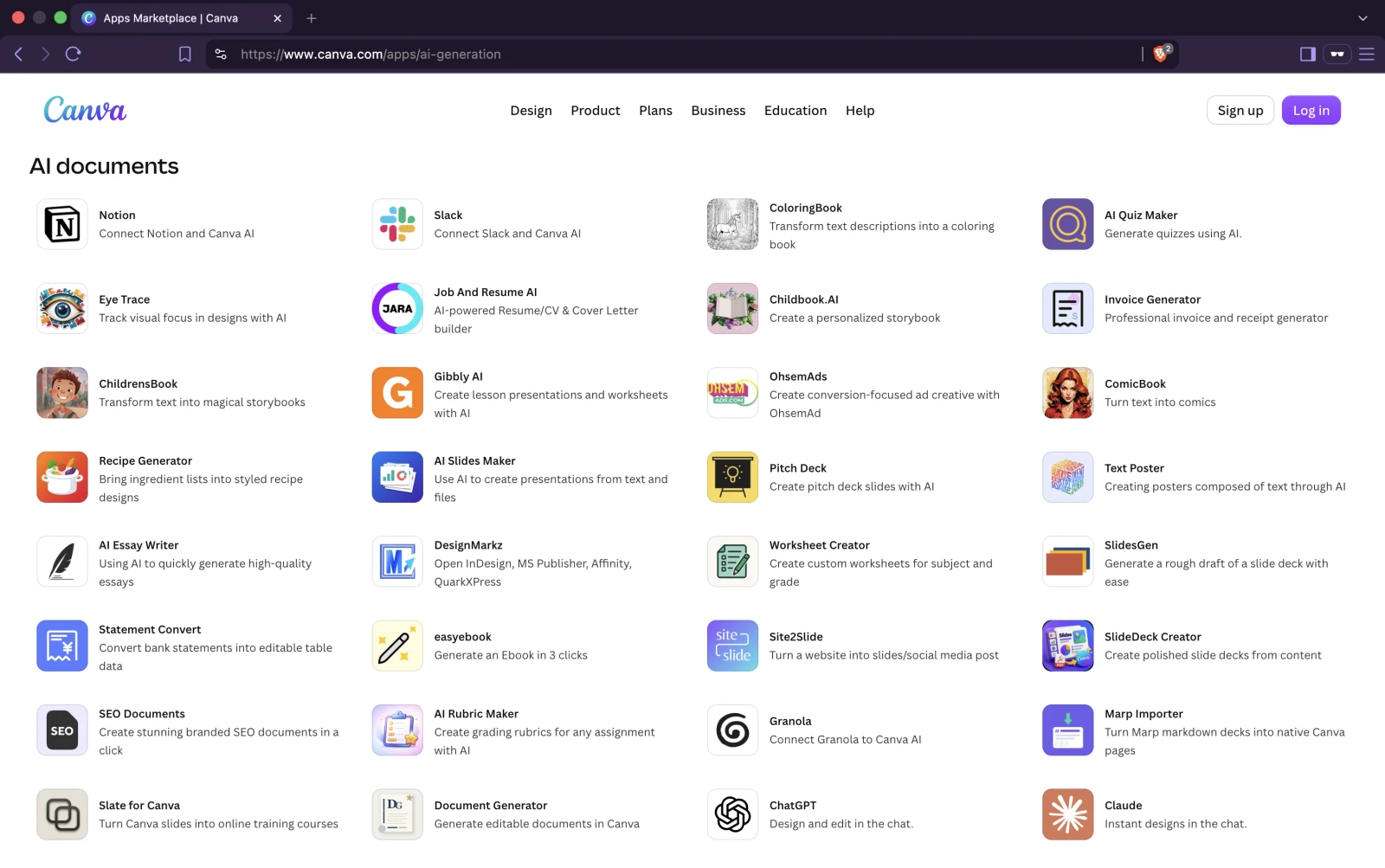Open the Recipe Generator icon
Image resolution: width=1385 pixels, height=868 pixels.
(62, 477)
